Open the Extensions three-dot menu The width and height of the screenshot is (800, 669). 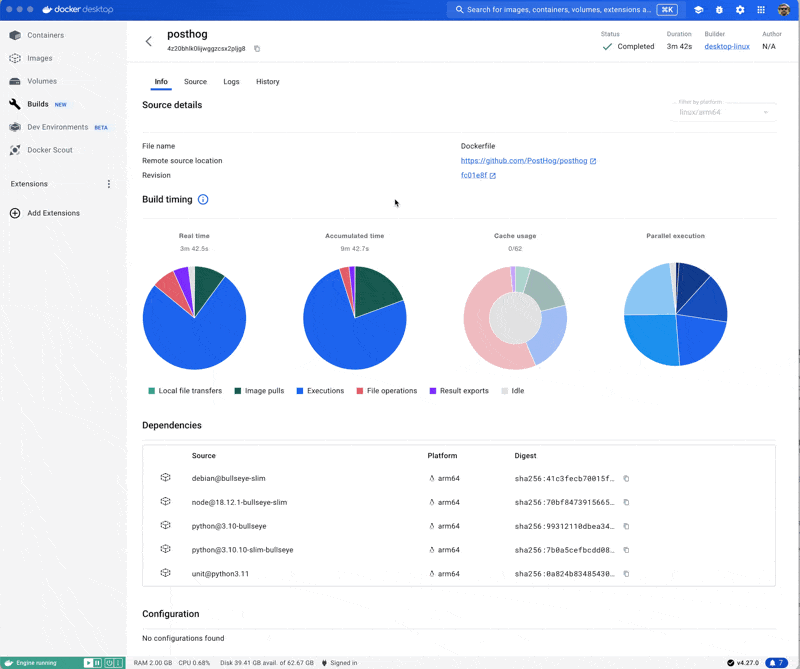click(x=109, y=184)
